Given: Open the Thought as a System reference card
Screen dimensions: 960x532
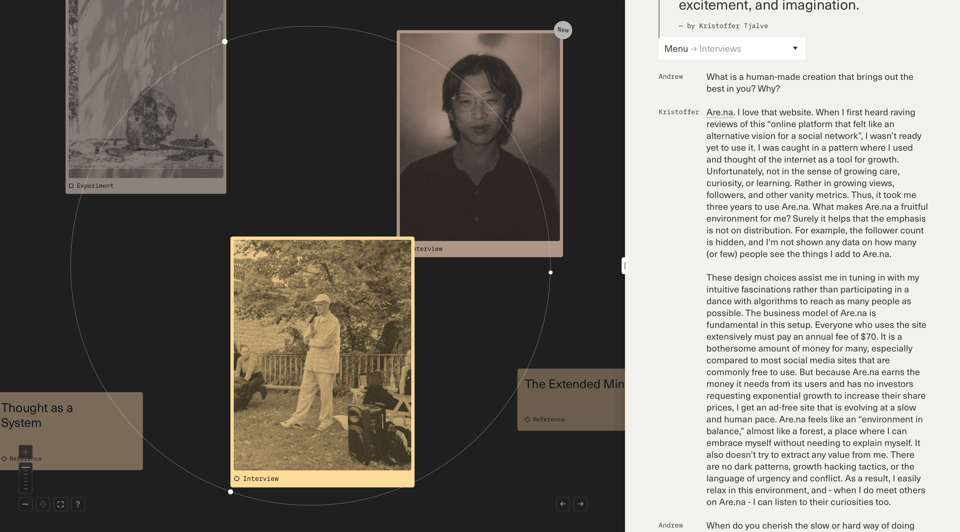Looking at the screenshot, I should click(70, 425).
